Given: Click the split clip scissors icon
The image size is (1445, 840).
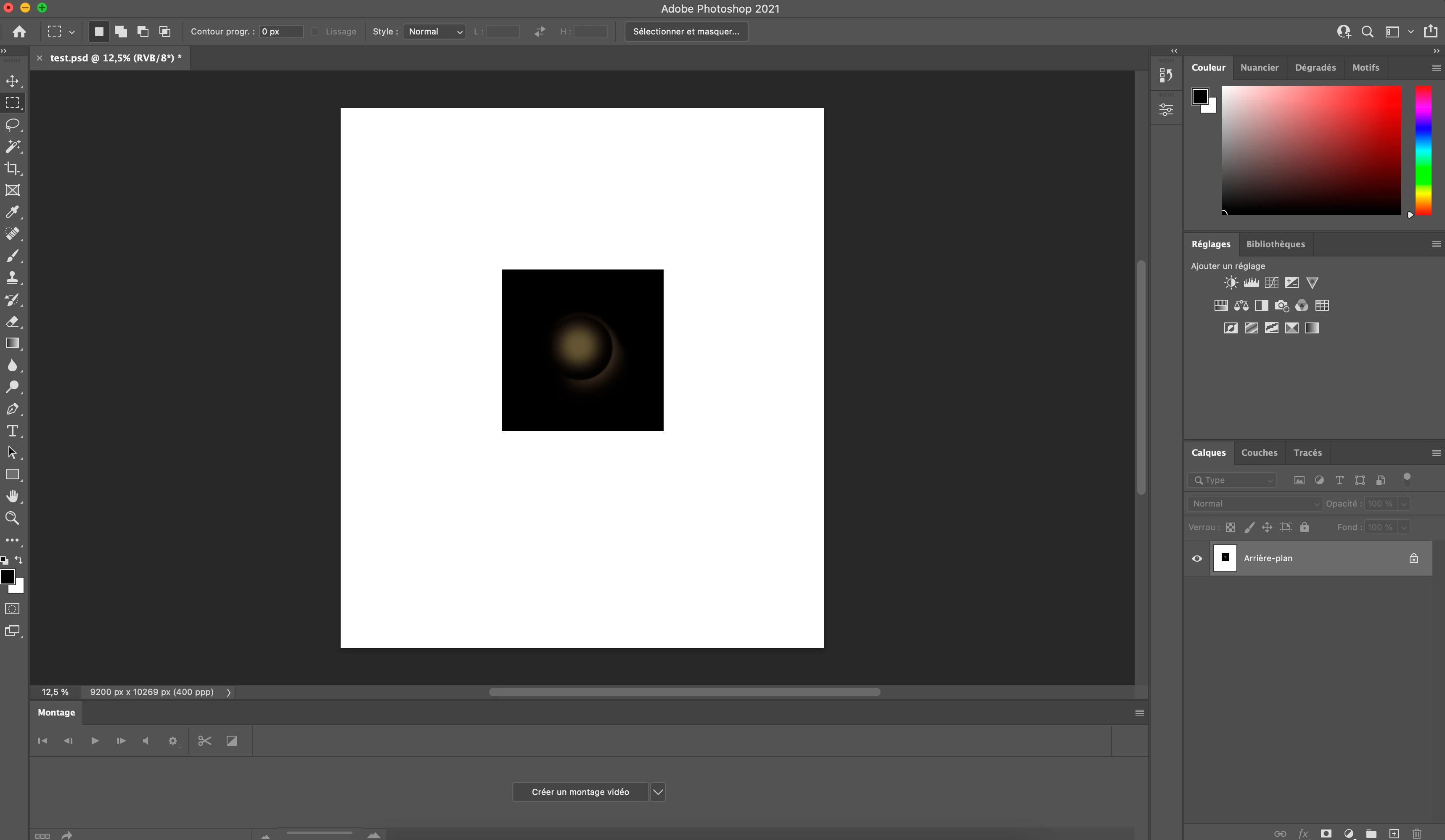Looking at the screenshot, I should point(205,741).
